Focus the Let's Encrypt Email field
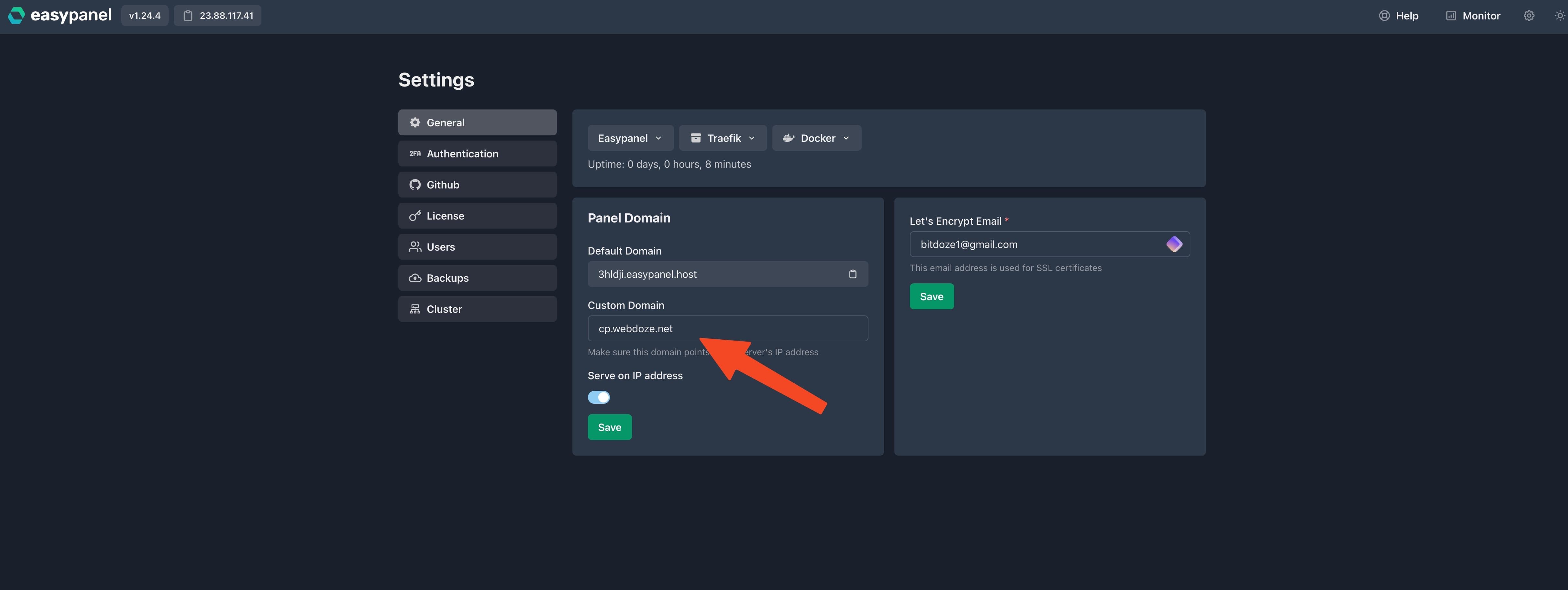This screenshot has height=590, width=1568. [1049, 244]
